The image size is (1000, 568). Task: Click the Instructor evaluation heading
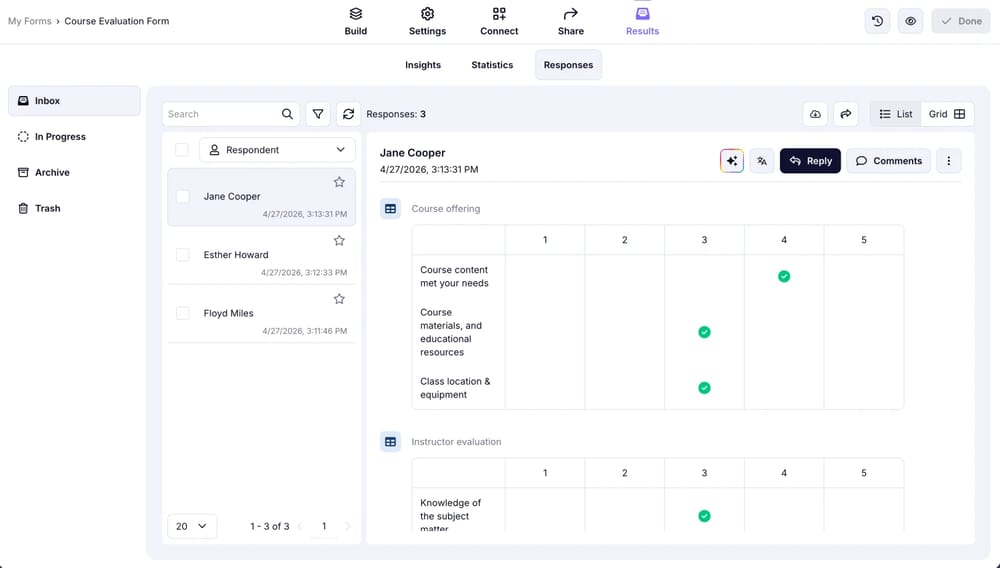click(x=456, y=442)
